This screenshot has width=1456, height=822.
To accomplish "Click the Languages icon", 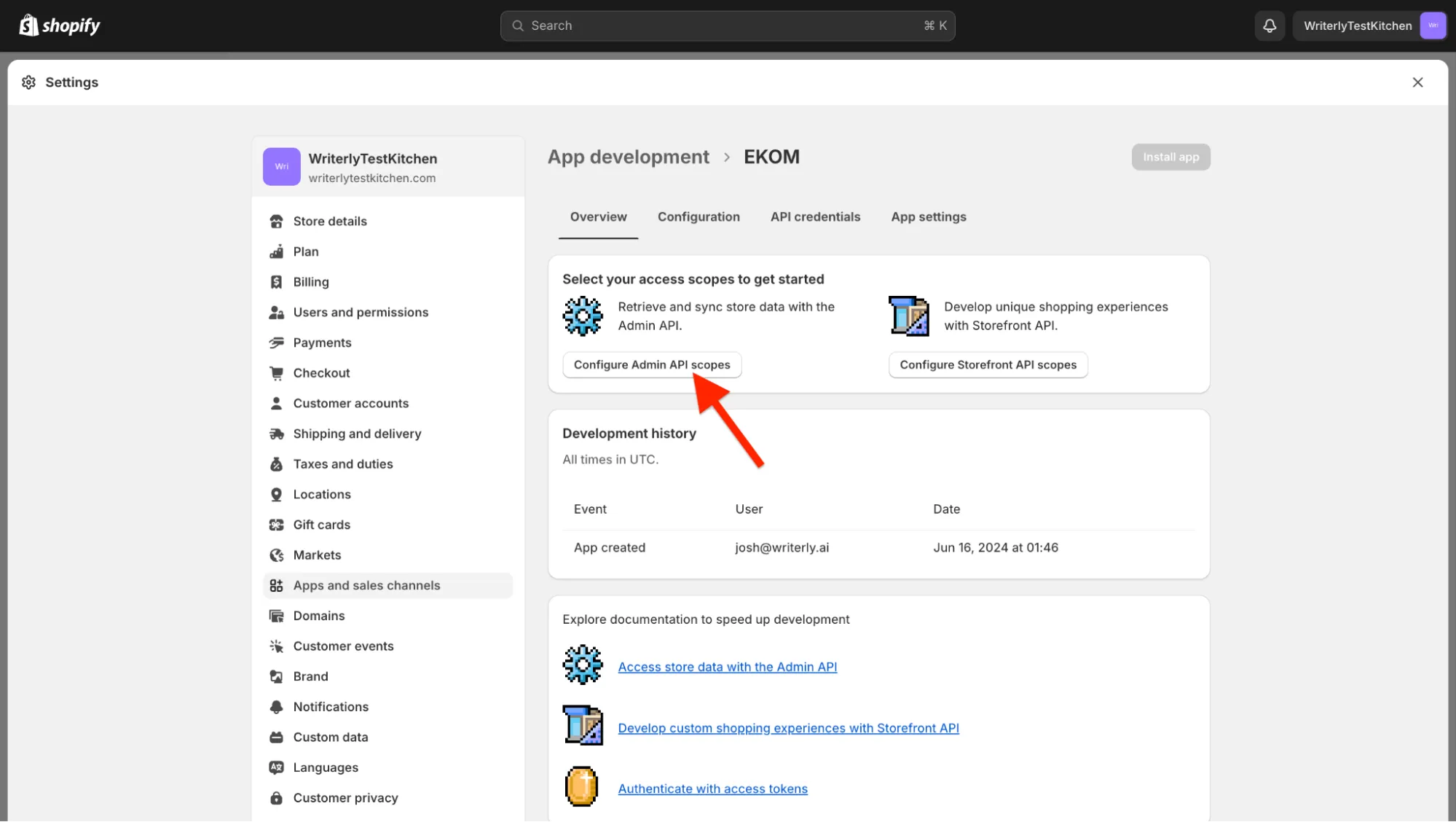I will tap(276, 768).
